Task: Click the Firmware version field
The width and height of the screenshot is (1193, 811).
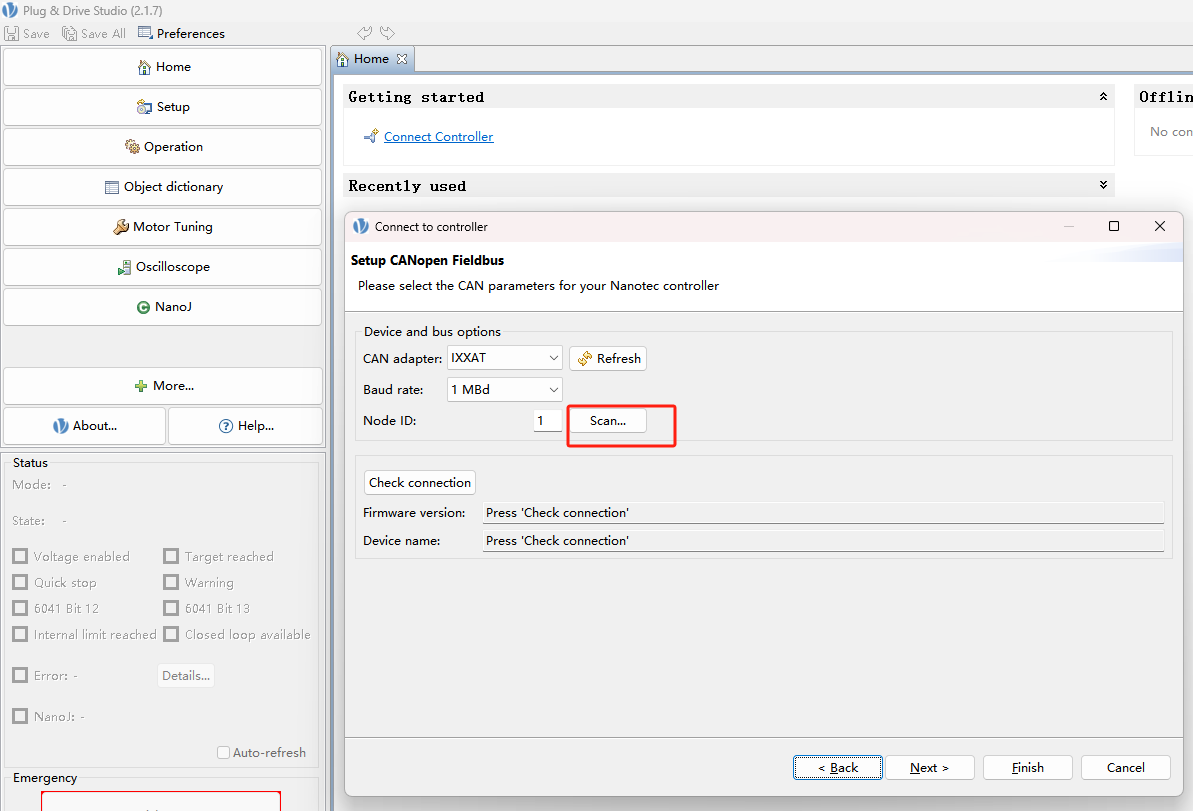Action: pyautogui.click(x=823, y=513)
